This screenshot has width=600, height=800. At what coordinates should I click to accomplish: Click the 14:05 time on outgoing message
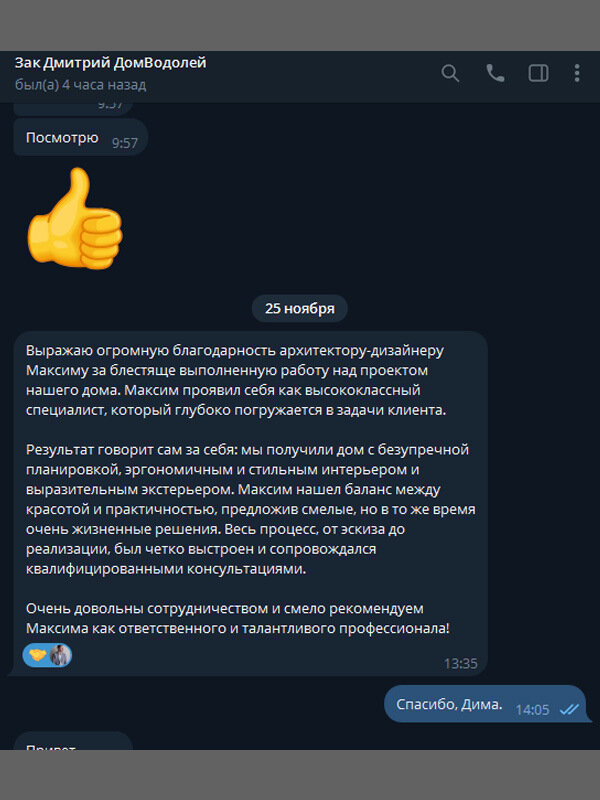pos(532,710)
